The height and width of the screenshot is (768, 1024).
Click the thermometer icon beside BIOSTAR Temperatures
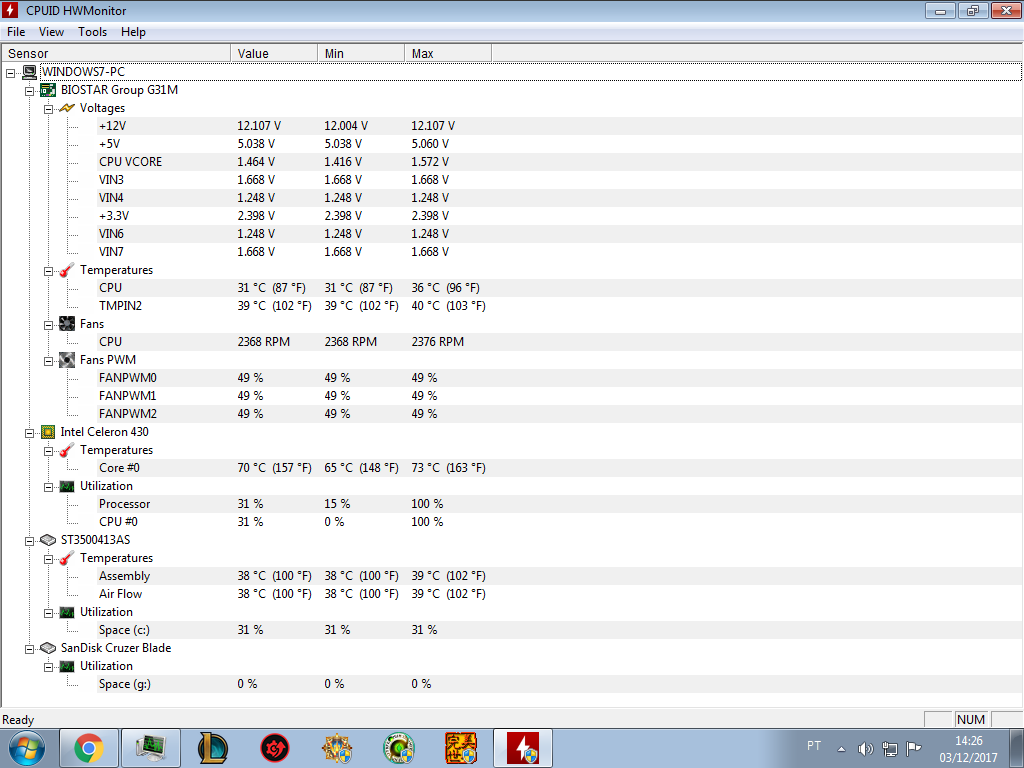pos(67,270)
